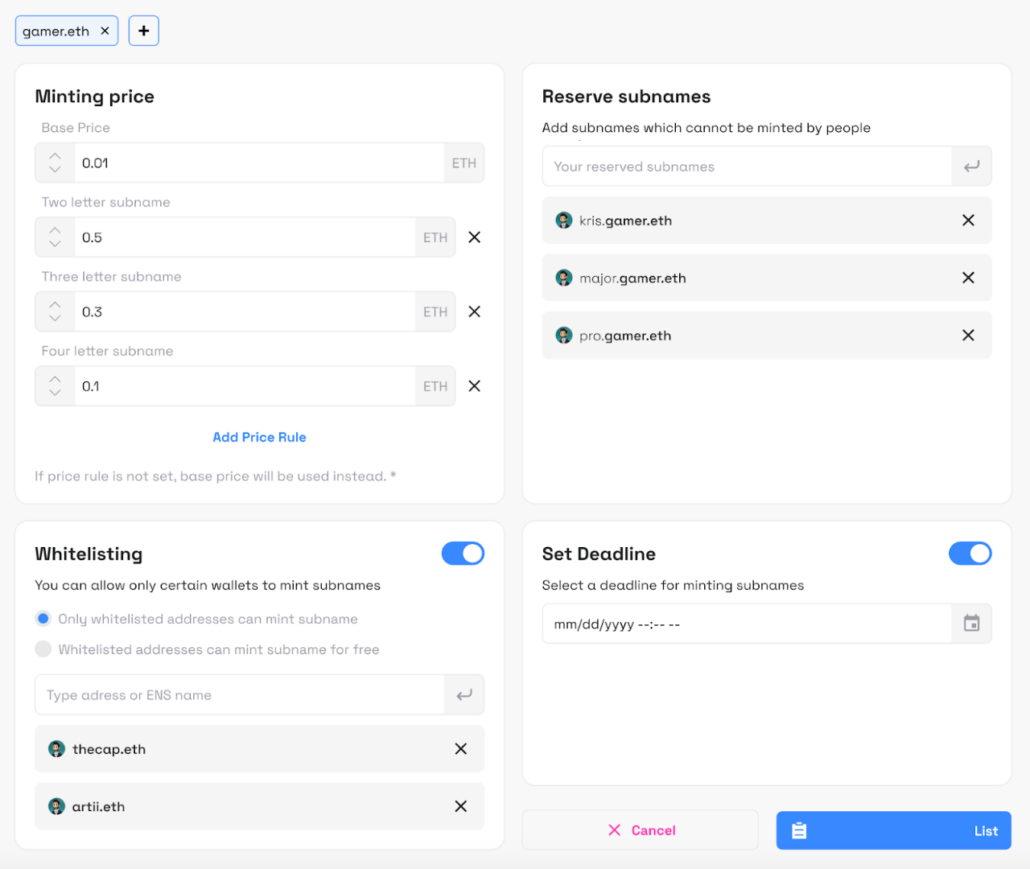The image size is (1030, 869).
Task: Click the pink X icon on Cancel
Action: coord(615,830)
